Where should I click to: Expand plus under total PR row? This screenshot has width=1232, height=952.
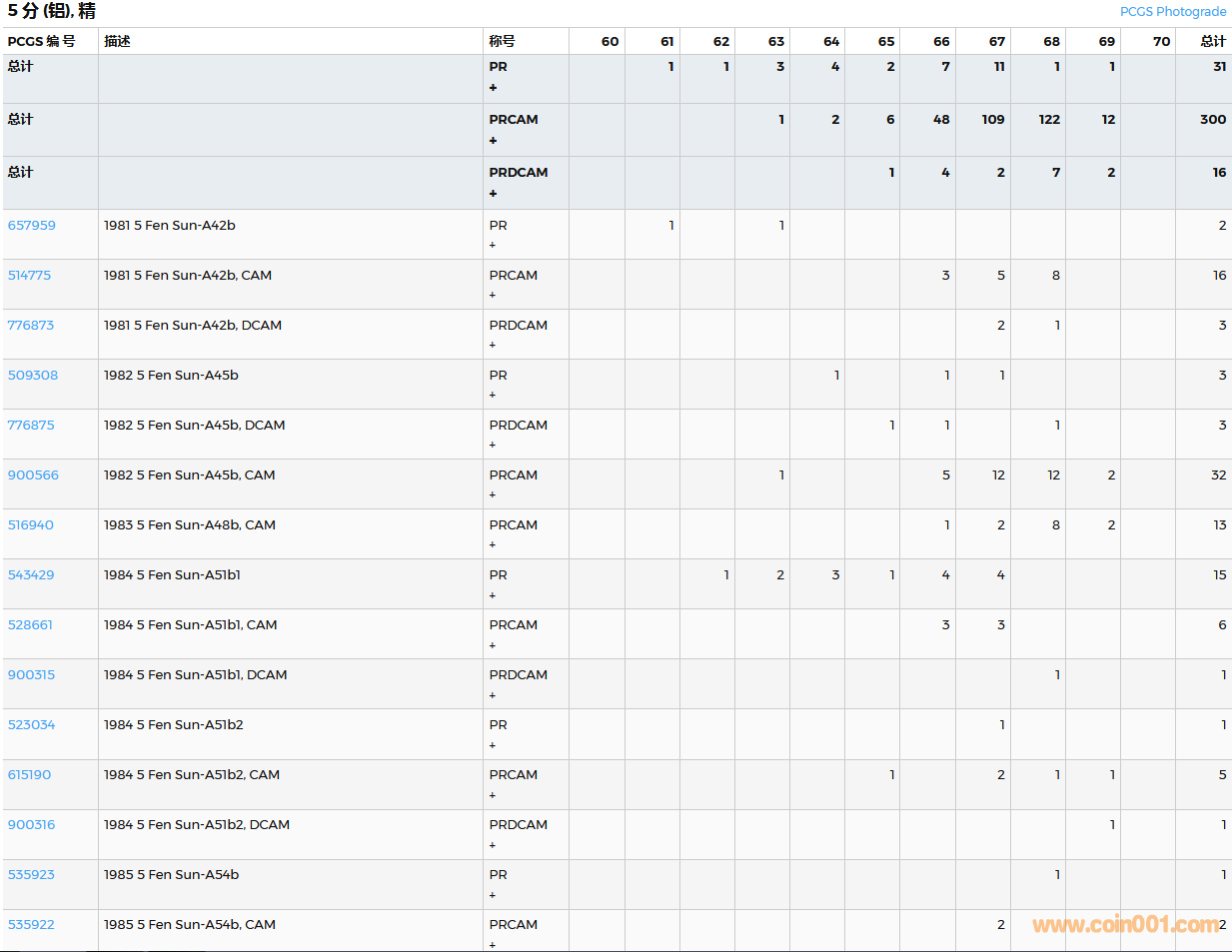[493, 88]
